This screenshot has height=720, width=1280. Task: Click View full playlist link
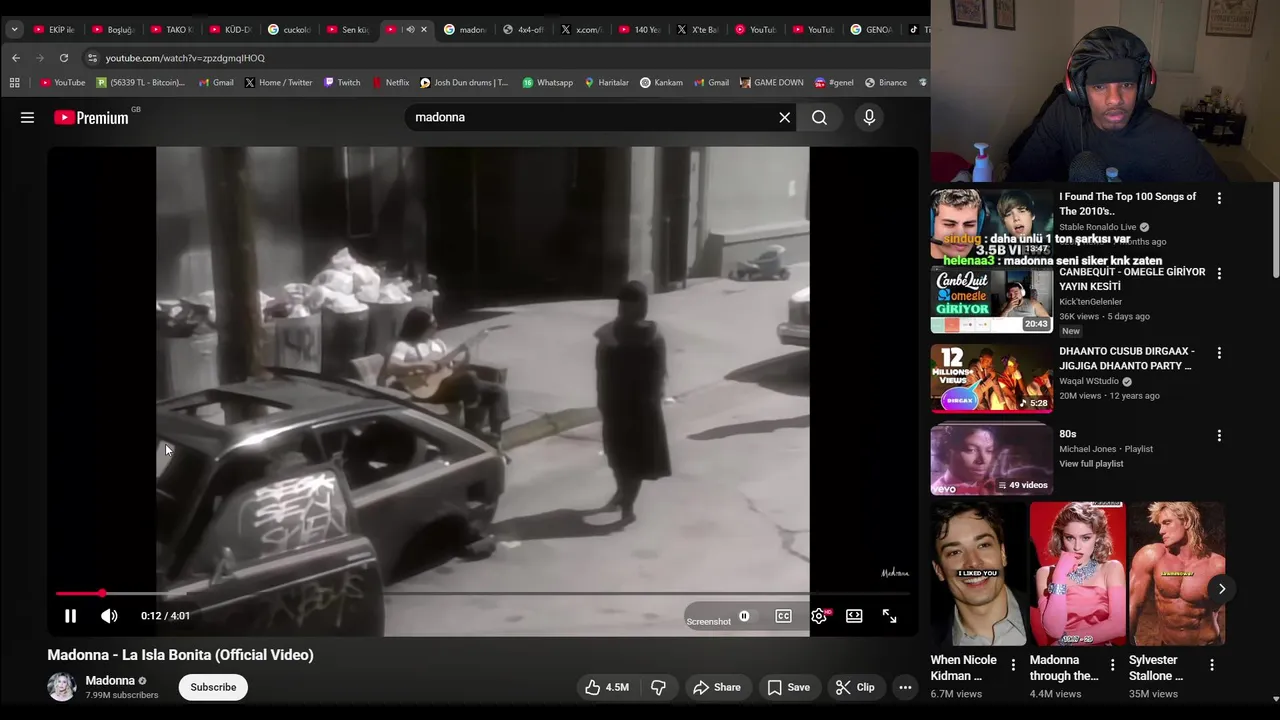(x=1091, y=464)
